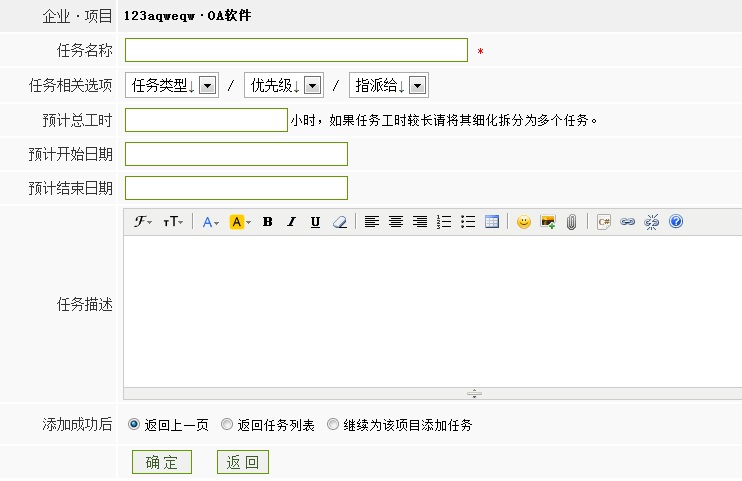Screen dimensions: 742x481
Task: Remove link with the broken chain icon
Action: [x=652, y=222]
